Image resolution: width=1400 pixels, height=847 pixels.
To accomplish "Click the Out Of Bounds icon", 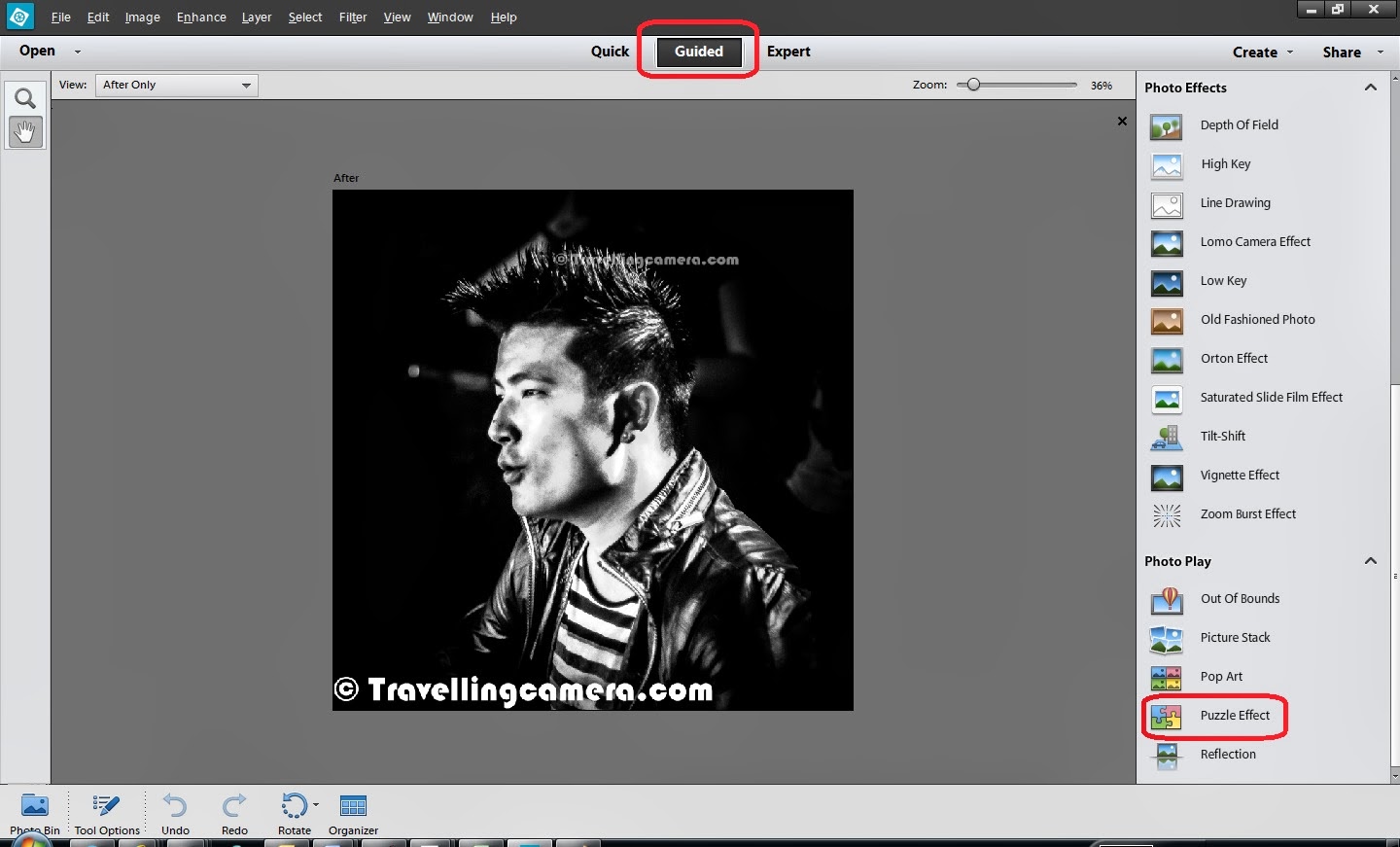I will click(1167, 599).
